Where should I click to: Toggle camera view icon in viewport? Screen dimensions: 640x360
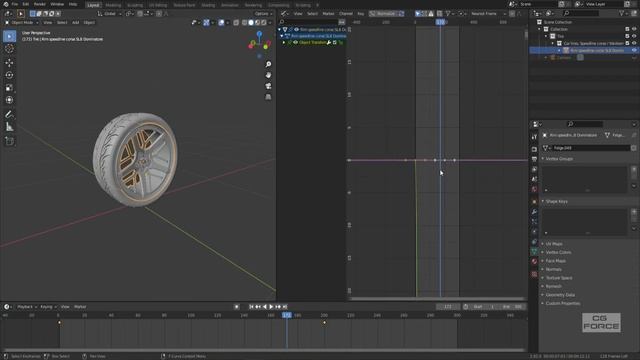coord(268,86)
